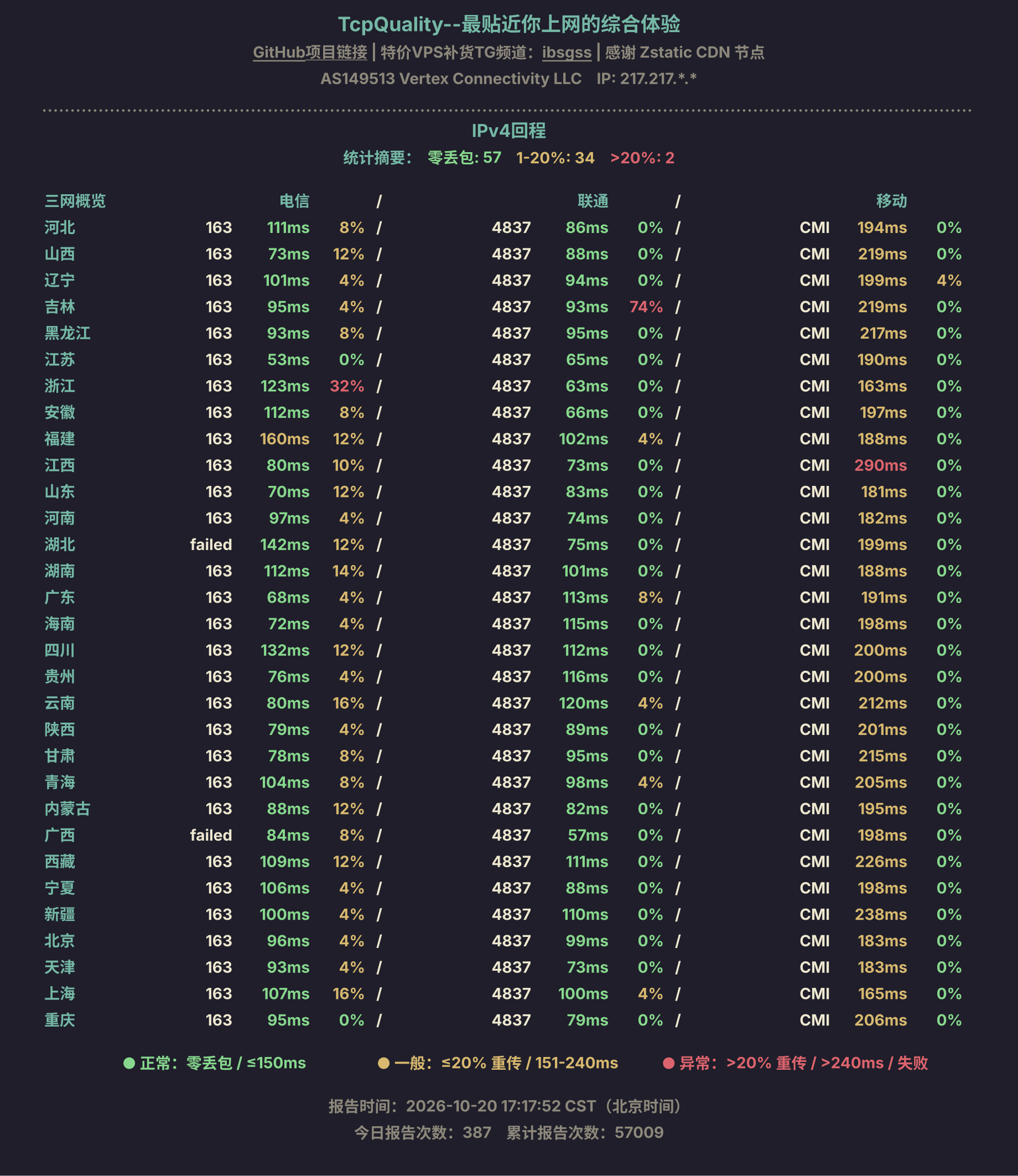Click the 一般：≤20% 重传 legend text
1018x1176 pixels.
coord(506,1063)
